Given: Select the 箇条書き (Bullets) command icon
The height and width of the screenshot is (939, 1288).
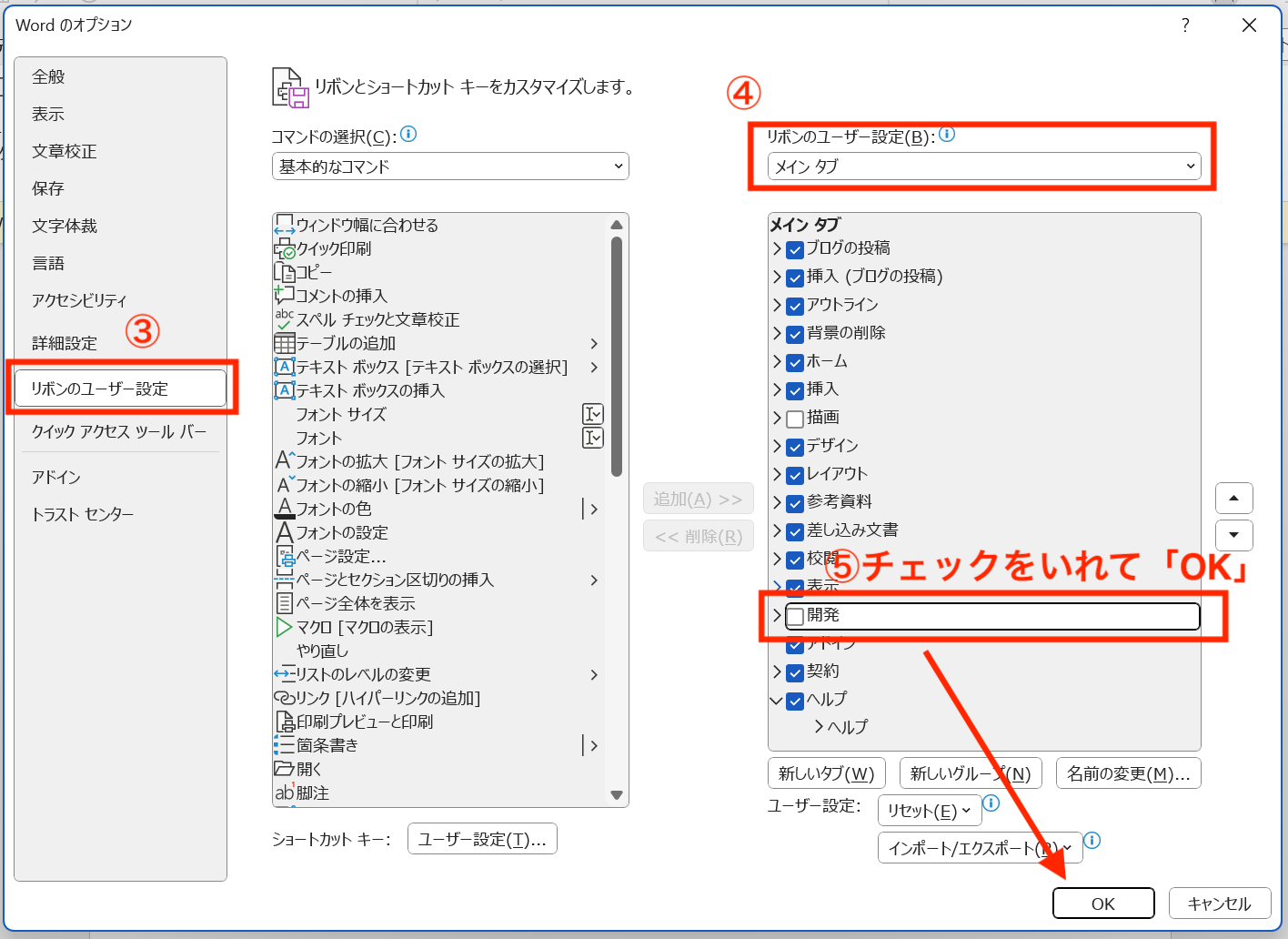Looking at the screenshot, I should pyautogui.click(x=283, y=745).
